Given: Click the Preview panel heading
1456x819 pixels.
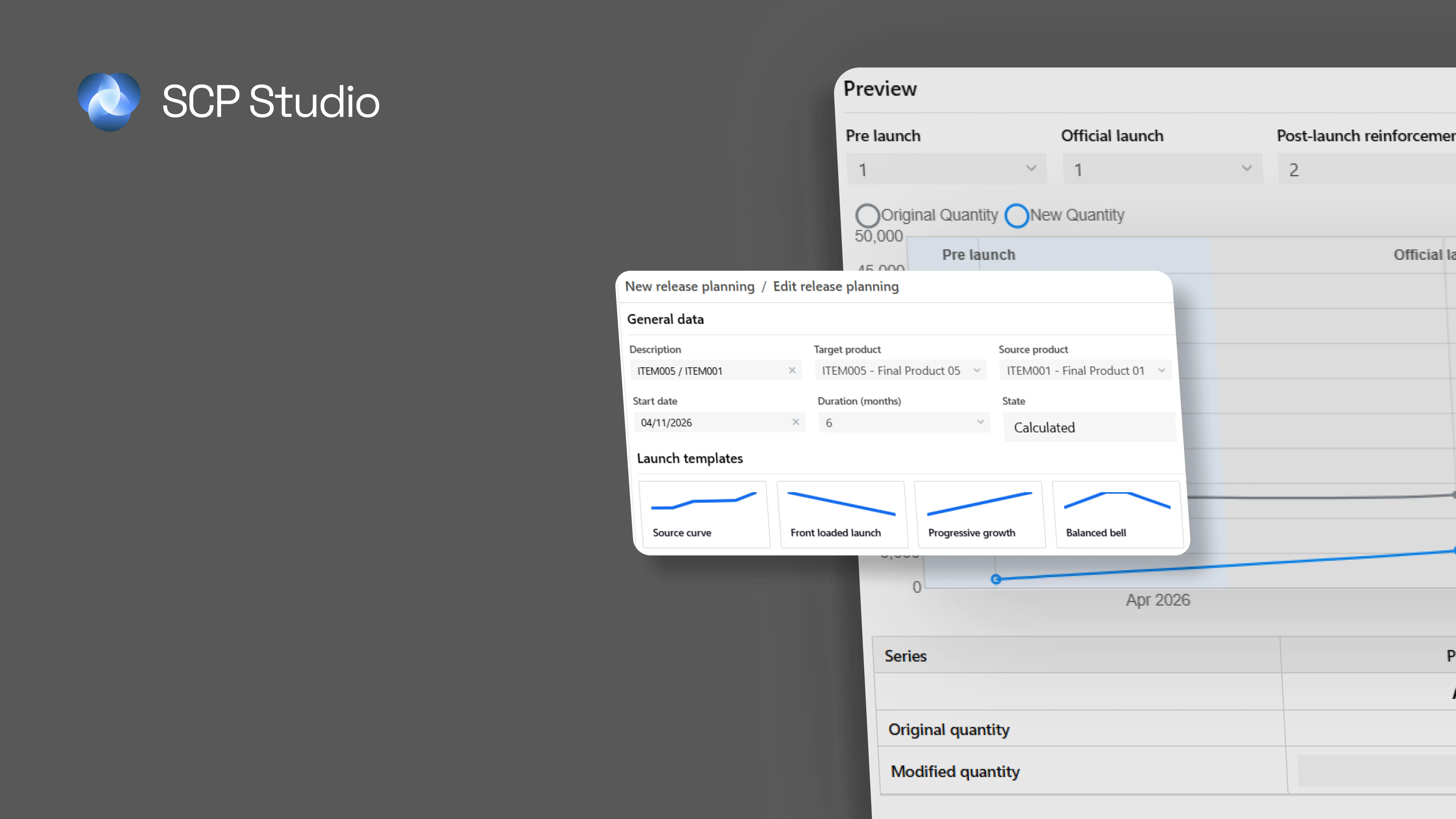Looking at the screenshot, I should click(880, 89).
